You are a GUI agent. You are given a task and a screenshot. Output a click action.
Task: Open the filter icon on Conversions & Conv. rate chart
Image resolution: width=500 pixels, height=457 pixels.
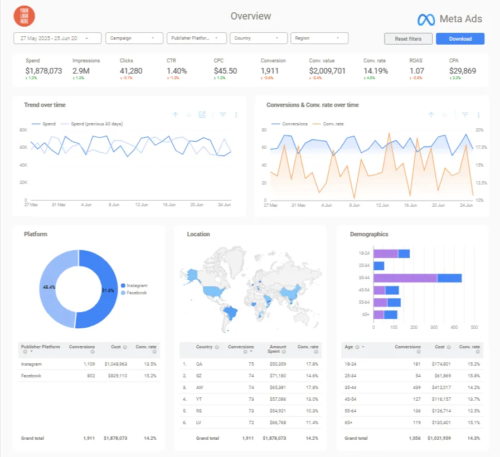point(465,115)
